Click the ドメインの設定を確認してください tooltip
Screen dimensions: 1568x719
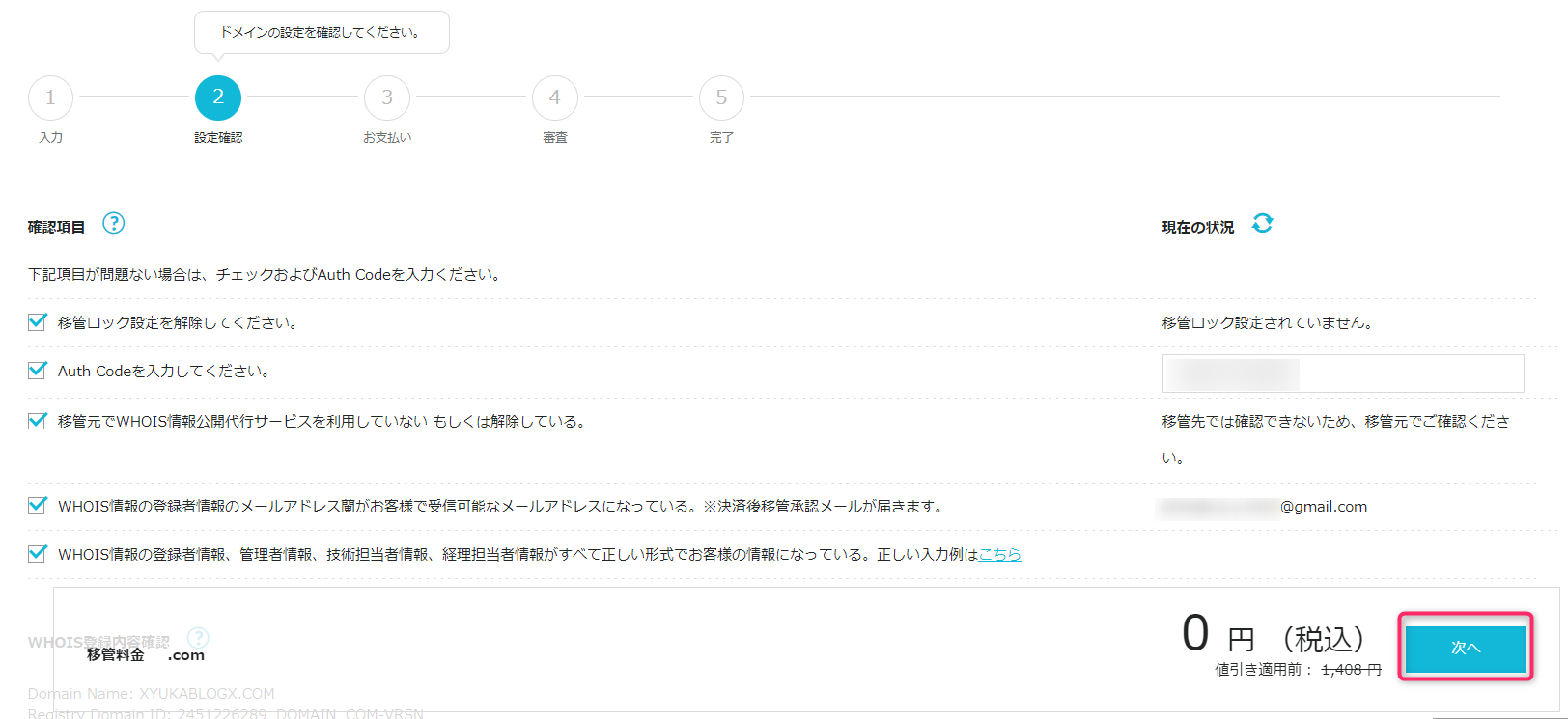click(322, 33)
